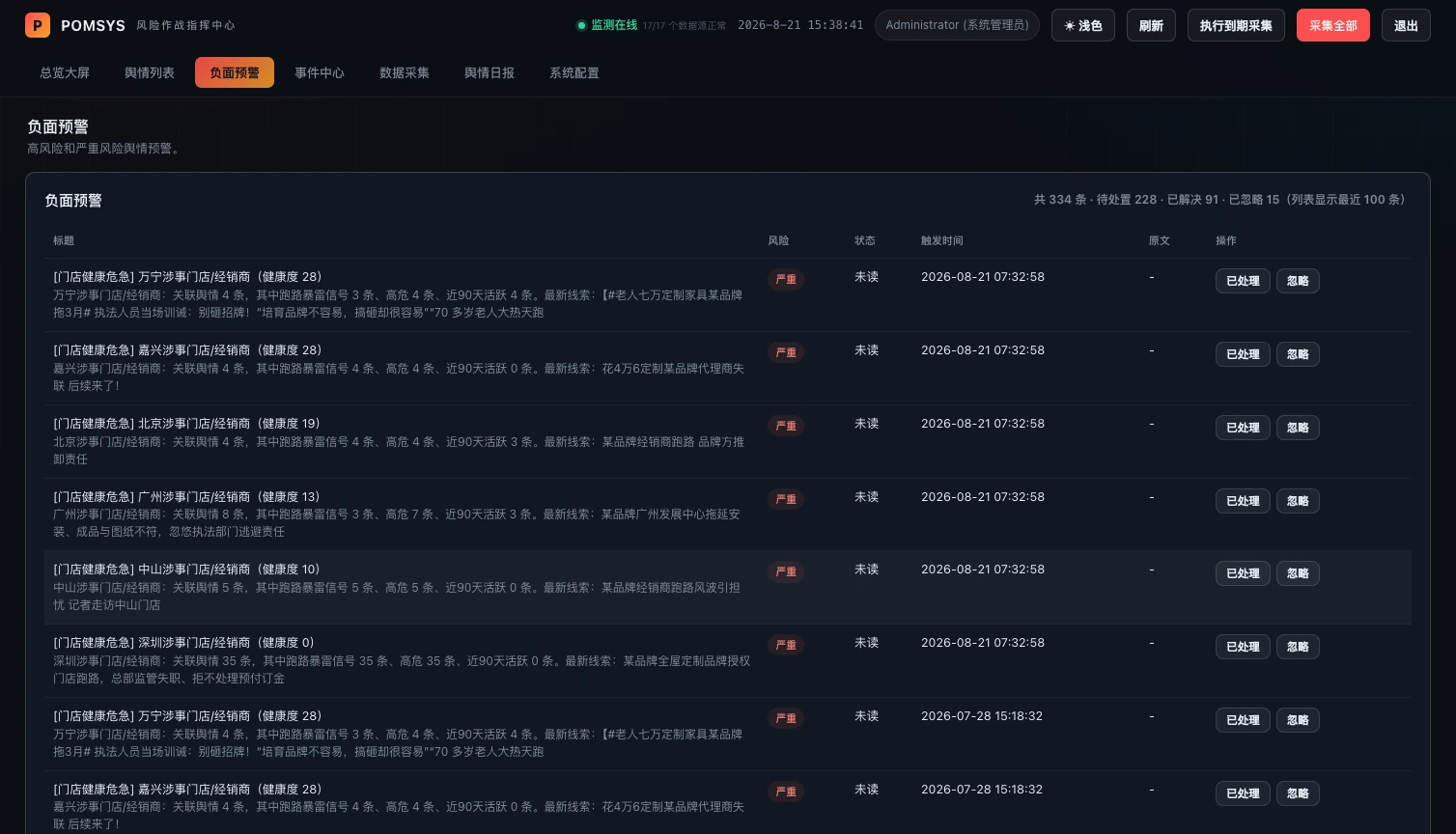Image resolution: width=1456 pixels, height=834 pixels.
Task: Open the 系统配置 tab
Action: [574, 72]
